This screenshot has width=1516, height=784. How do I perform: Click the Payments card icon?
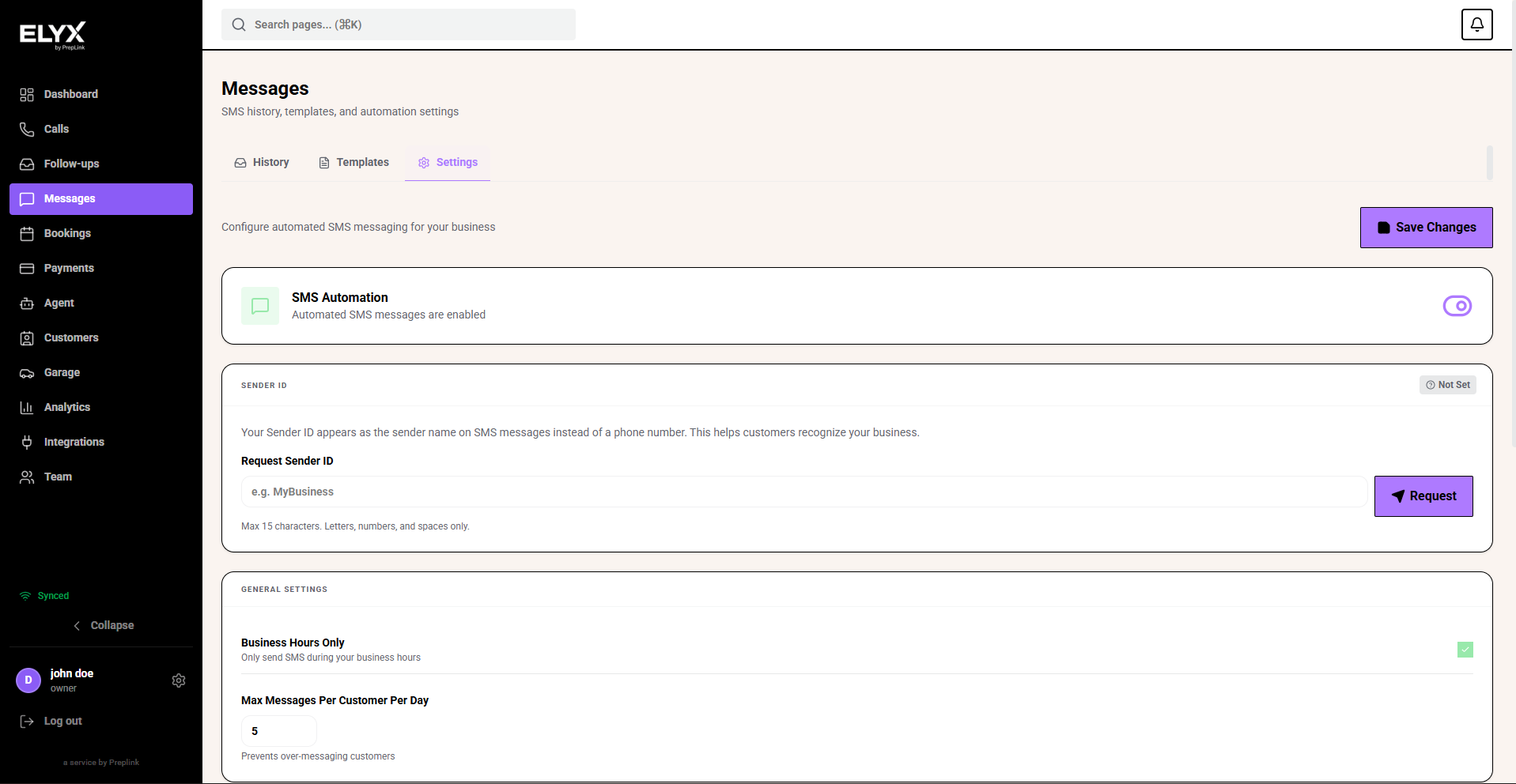[27, 269]
